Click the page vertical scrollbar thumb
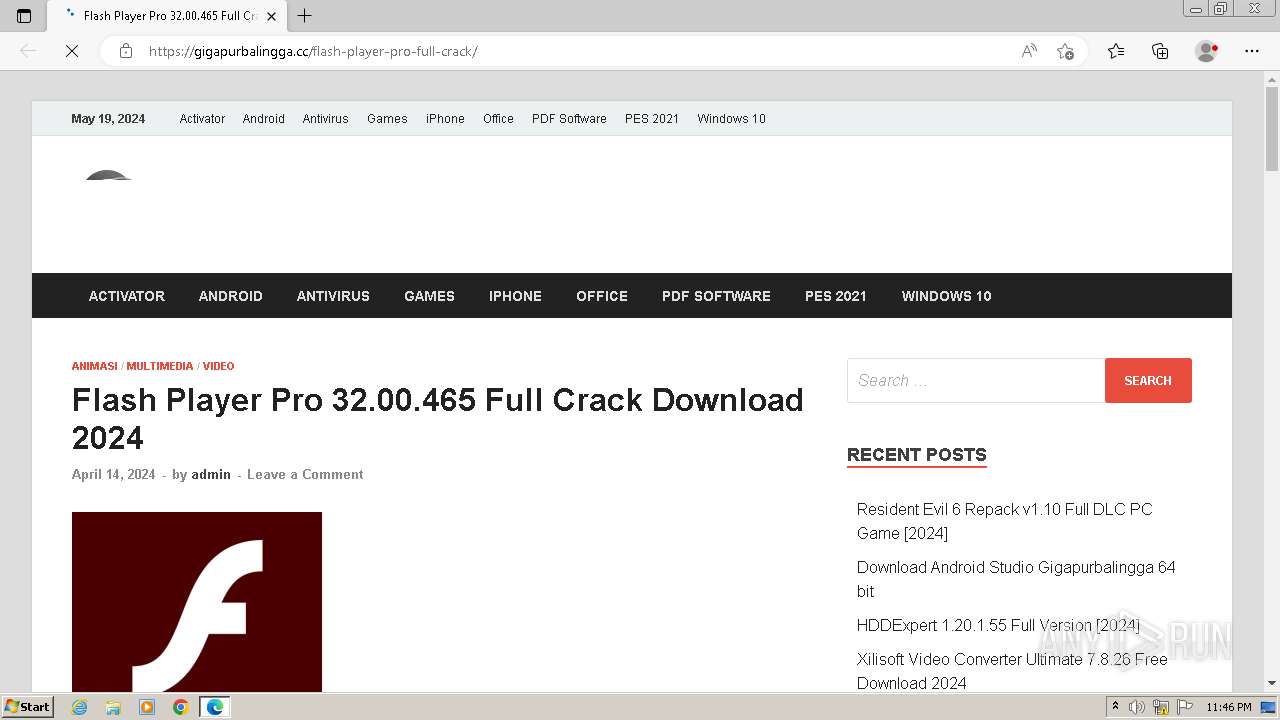The width and height of the screenshot is (1280, 720). [1272, 130]
